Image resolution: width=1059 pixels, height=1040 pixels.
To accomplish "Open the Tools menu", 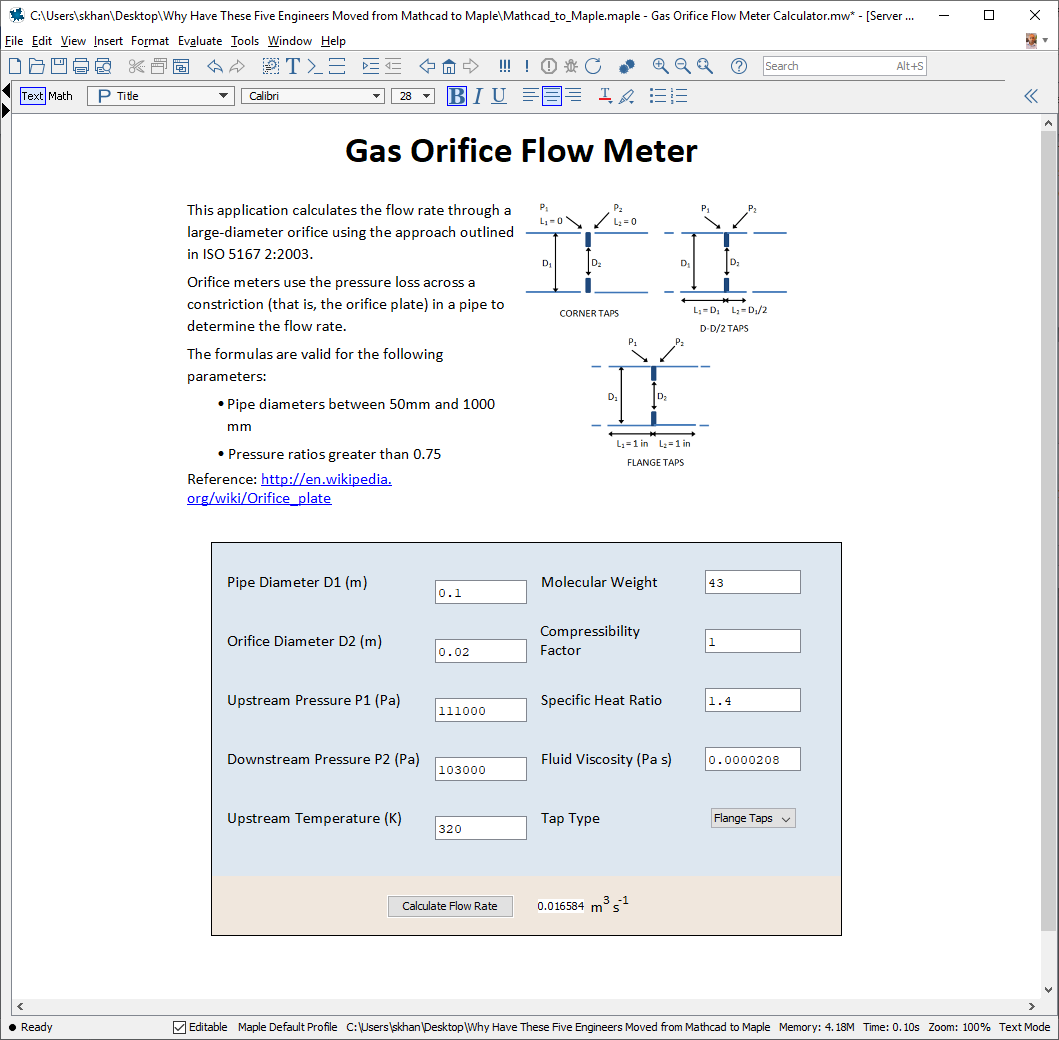I will pyautogui.click(x=244, y=41).
